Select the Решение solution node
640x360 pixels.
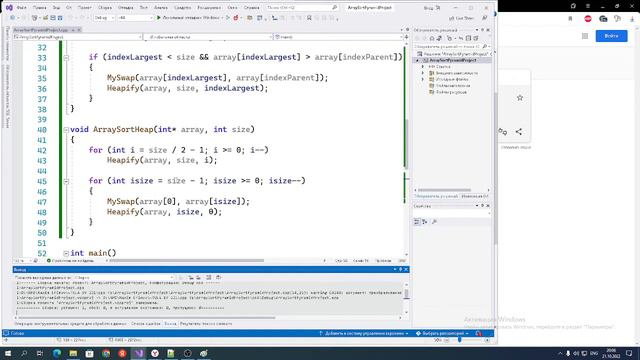click(453, 53)
